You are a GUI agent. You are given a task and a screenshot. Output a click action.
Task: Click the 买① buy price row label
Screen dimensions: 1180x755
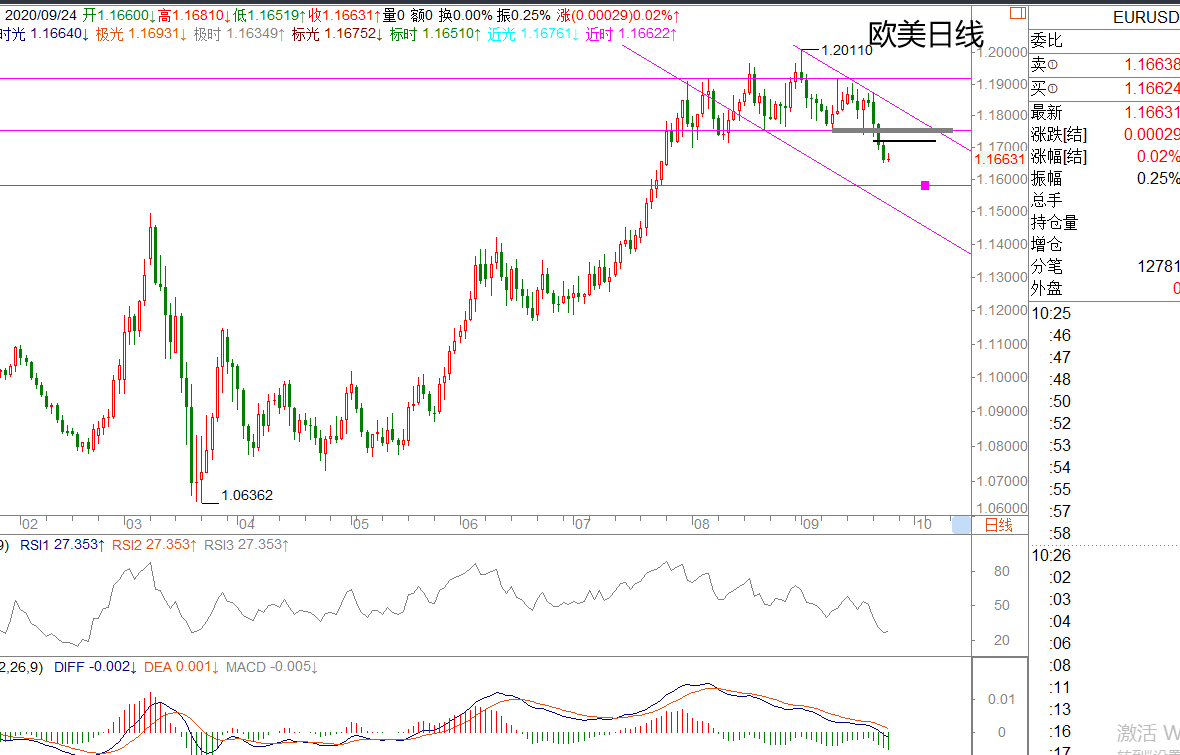click(x=1045, y=88)
